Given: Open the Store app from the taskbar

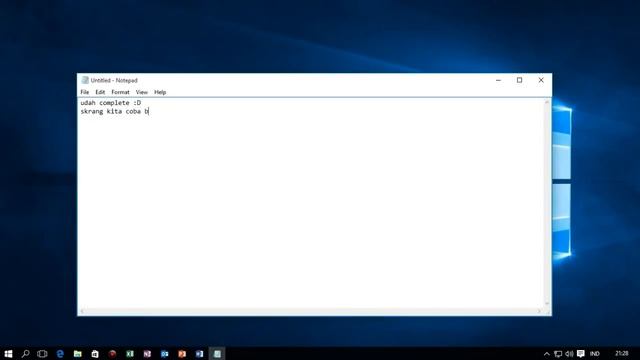Looking at the screenshot, I should point(95,353).
